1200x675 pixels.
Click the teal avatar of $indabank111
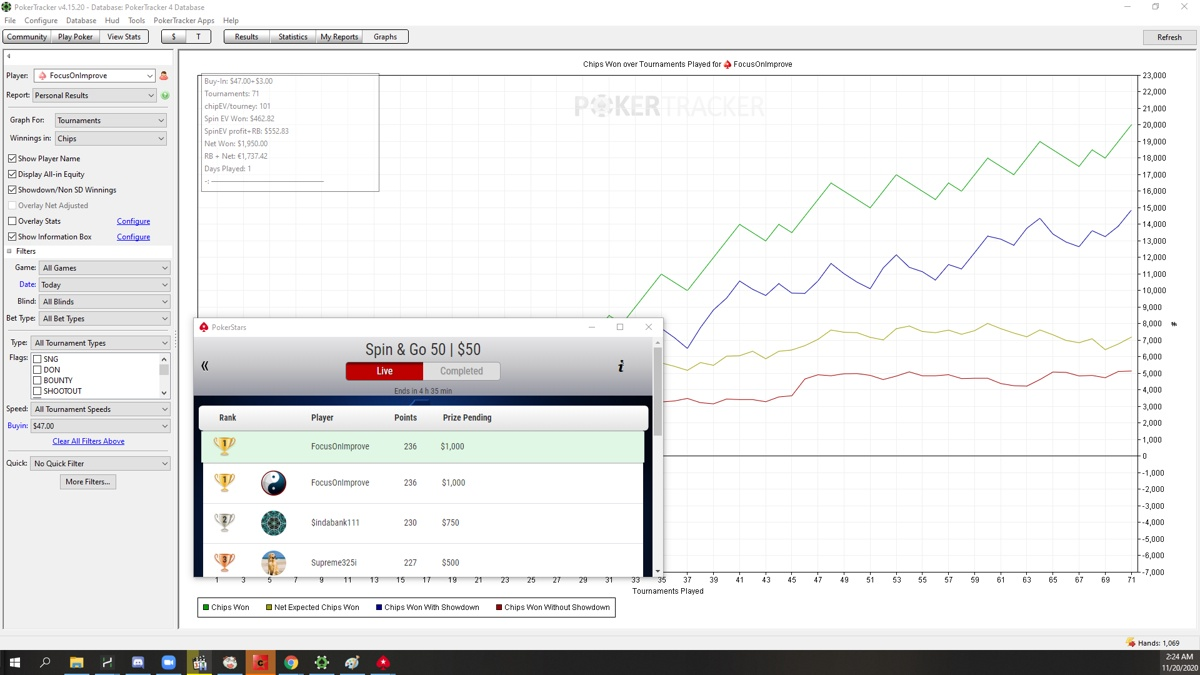pyautogui.click(x=273, y=523)
